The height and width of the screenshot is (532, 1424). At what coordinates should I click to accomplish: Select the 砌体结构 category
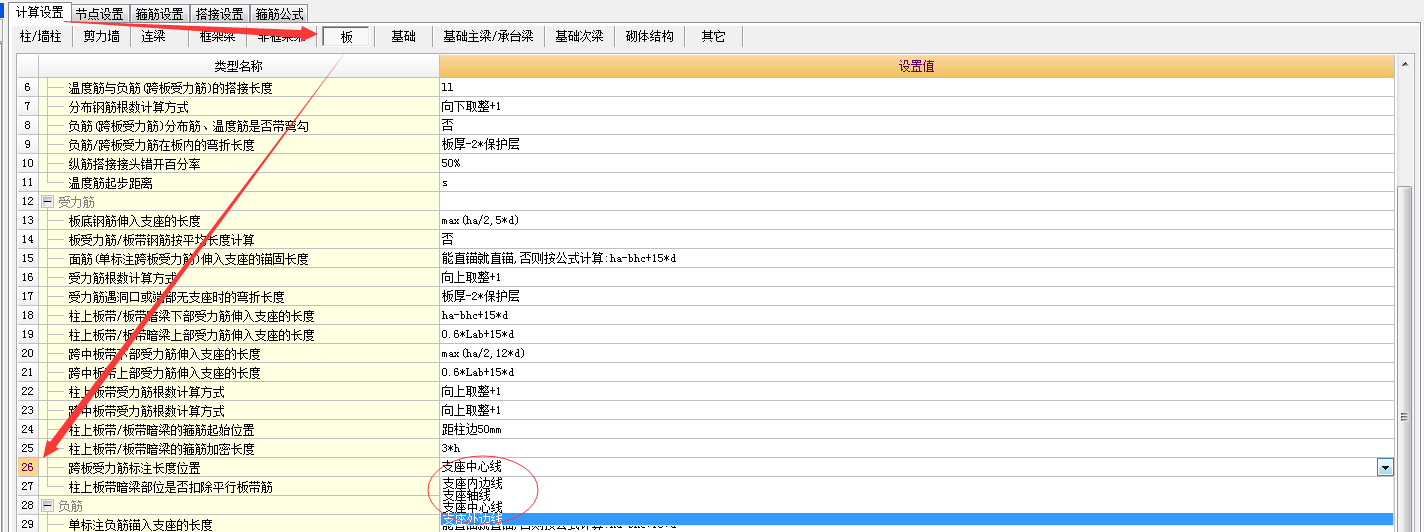[x=649, y=36]
